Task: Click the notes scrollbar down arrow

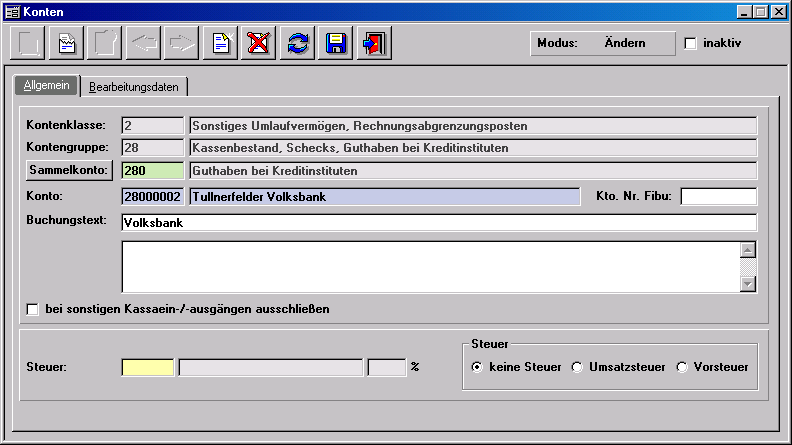Action: (747, 284)
